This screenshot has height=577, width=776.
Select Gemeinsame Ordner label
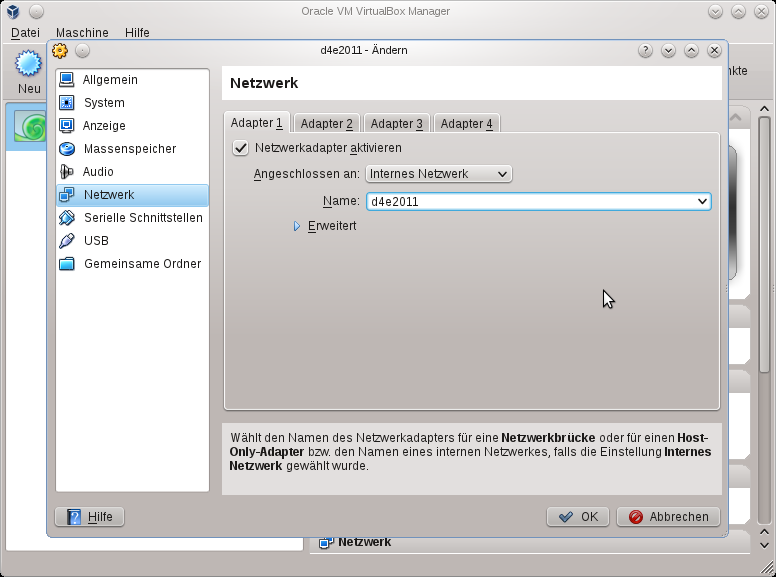coord(143,264)
